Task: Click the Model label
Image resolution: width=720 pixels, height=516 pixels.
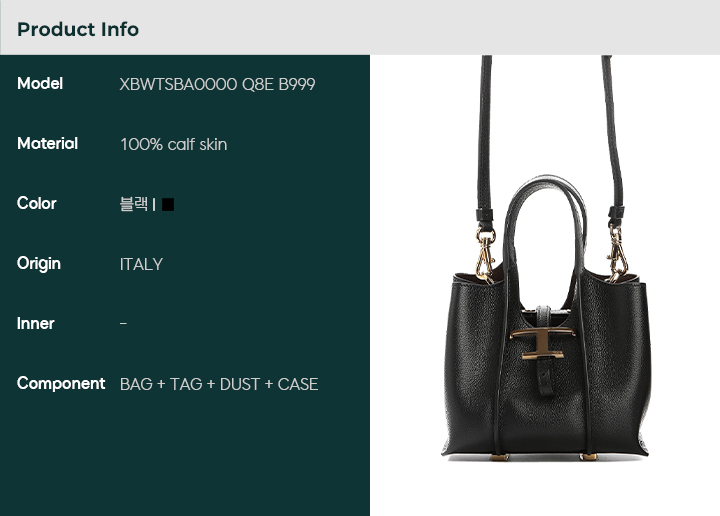Action: tap(40, 84)
